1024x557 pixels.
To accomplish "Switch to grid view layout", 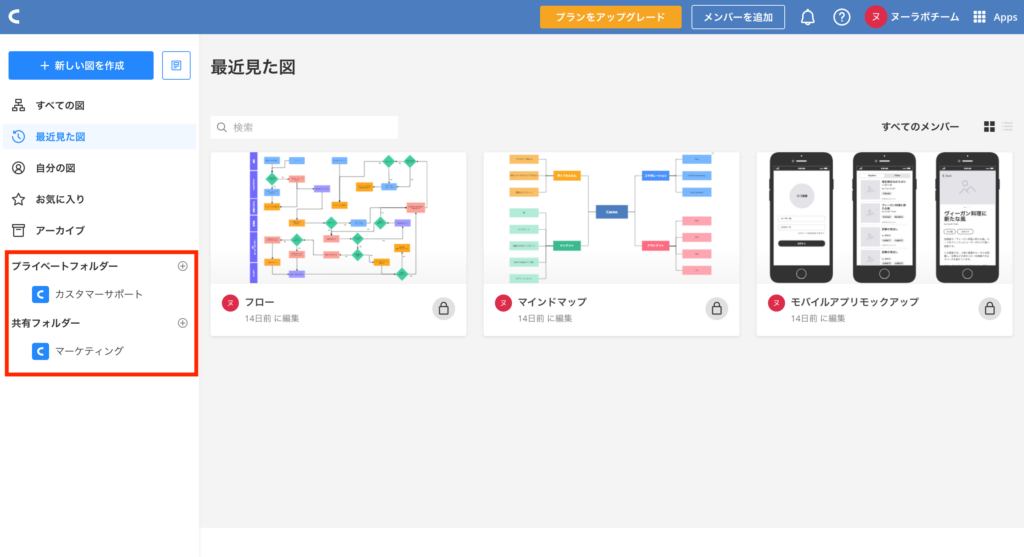I will click(989, 127).
